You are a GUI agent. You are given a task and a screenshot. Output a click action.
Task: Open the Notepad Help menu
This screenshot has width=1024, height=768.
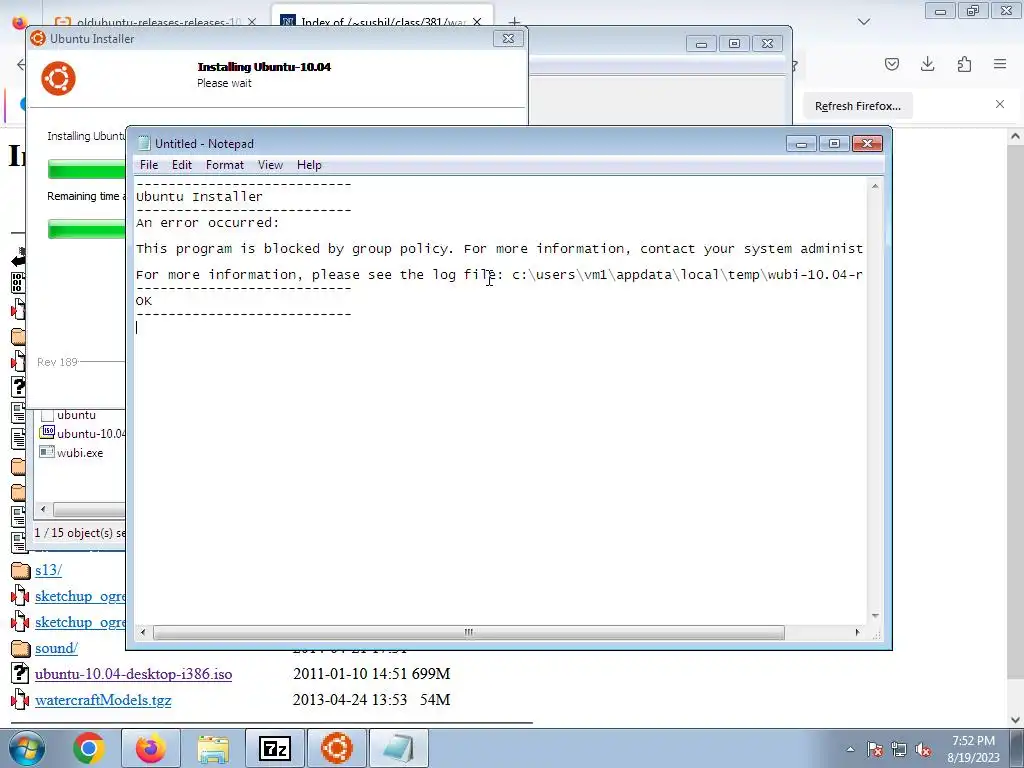[309, 165]
